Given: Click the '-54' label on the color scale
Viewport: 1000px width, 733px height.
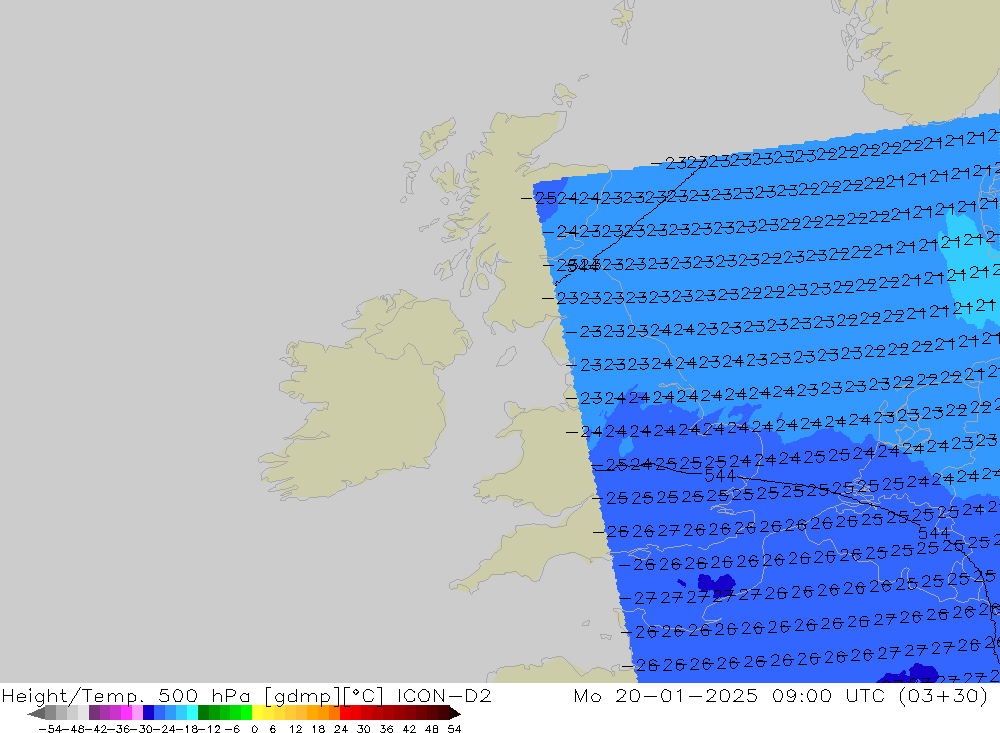Looking at the screenshot, I should click(x=49, y=729).
